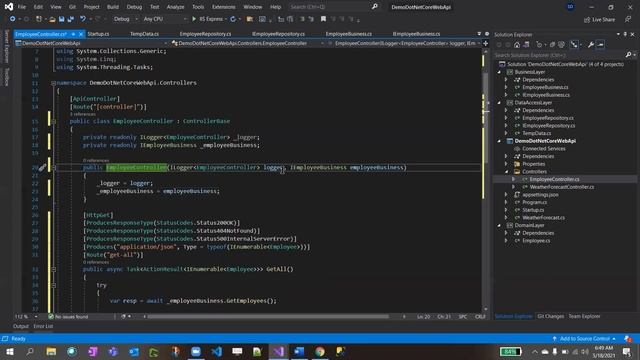This screenshot has height=360, width=640.
Task: Save the current file with the Save icon
Action: (61, 19)
